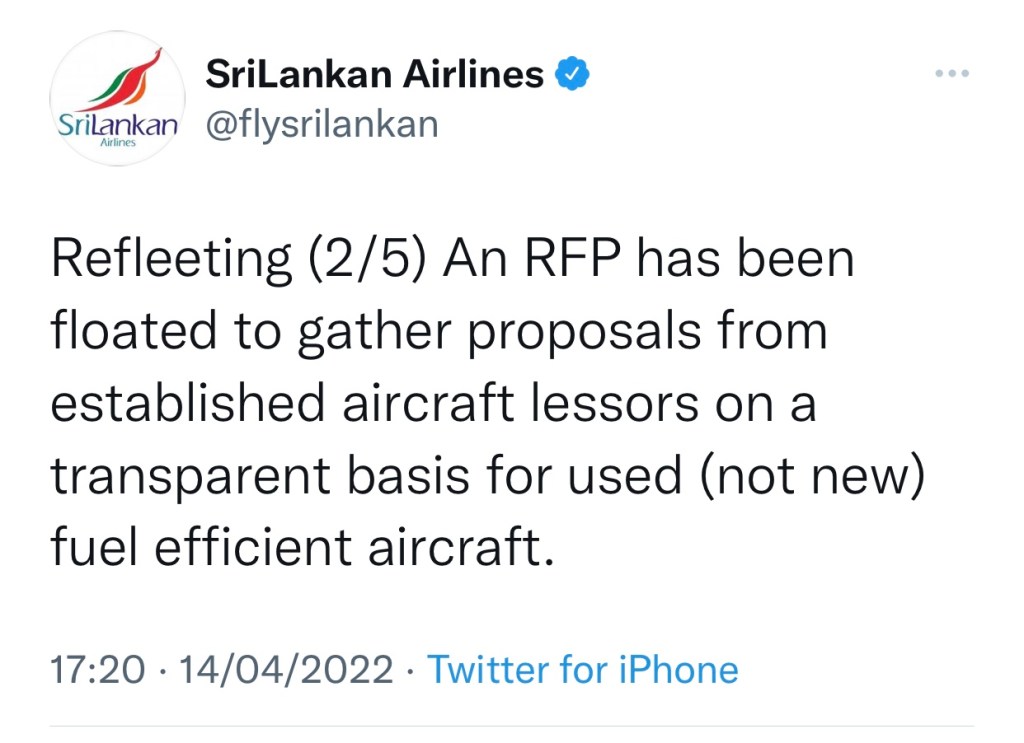
Task: Open the tweet's more options ellipsis
Action: coord(951,75)
